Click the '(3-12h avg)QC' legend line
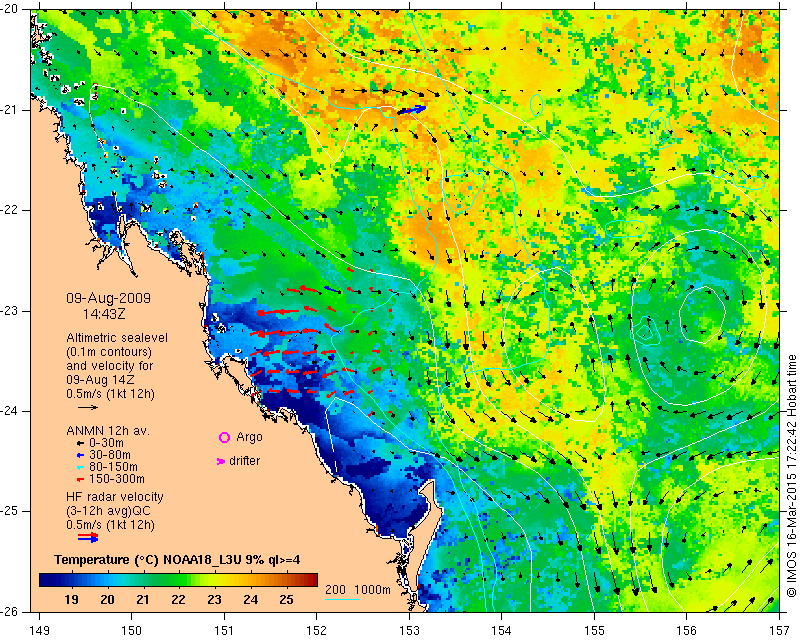Image resolution: width=800 pixels, height=640 pixels. click(108, 511)
